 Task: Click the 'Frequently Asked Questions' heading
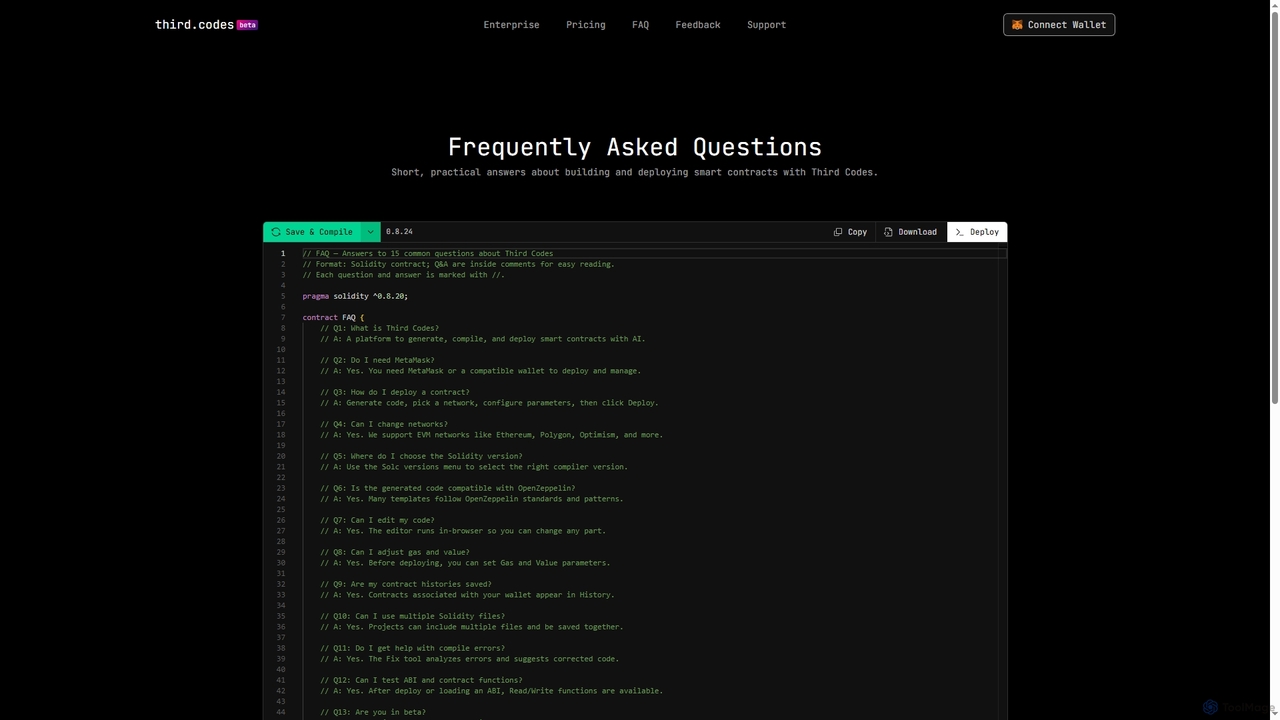[635, 147]
